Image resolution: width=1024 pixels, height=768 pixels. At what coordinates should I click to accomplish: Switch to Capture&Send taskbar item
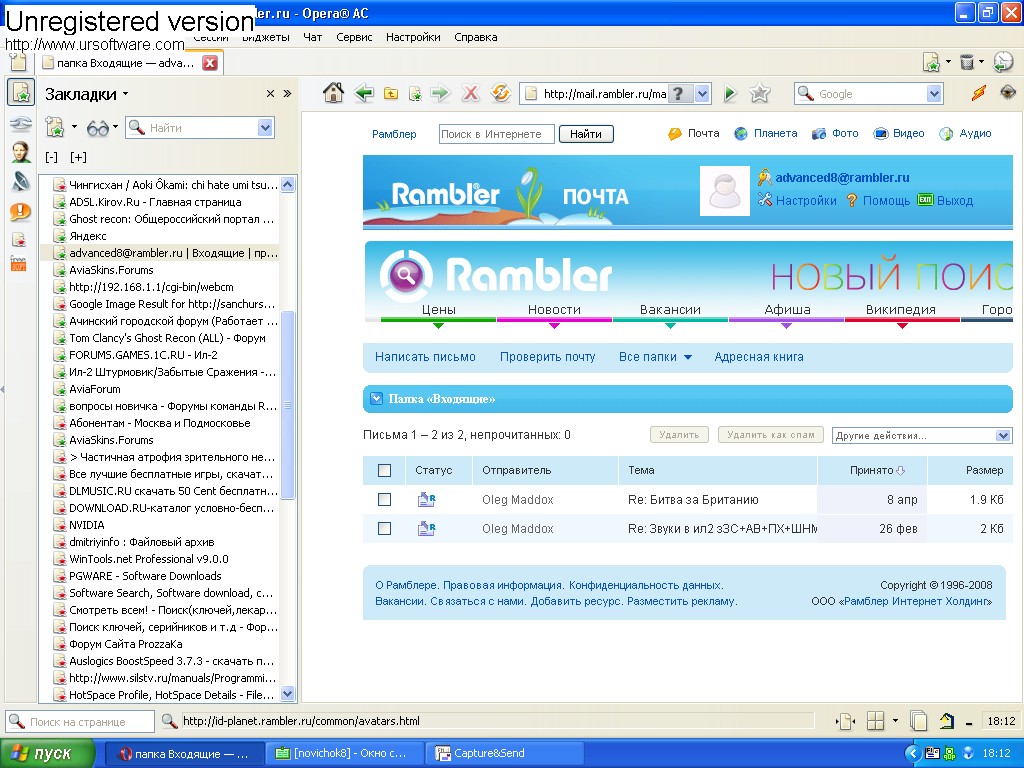(x=504, y=754)
